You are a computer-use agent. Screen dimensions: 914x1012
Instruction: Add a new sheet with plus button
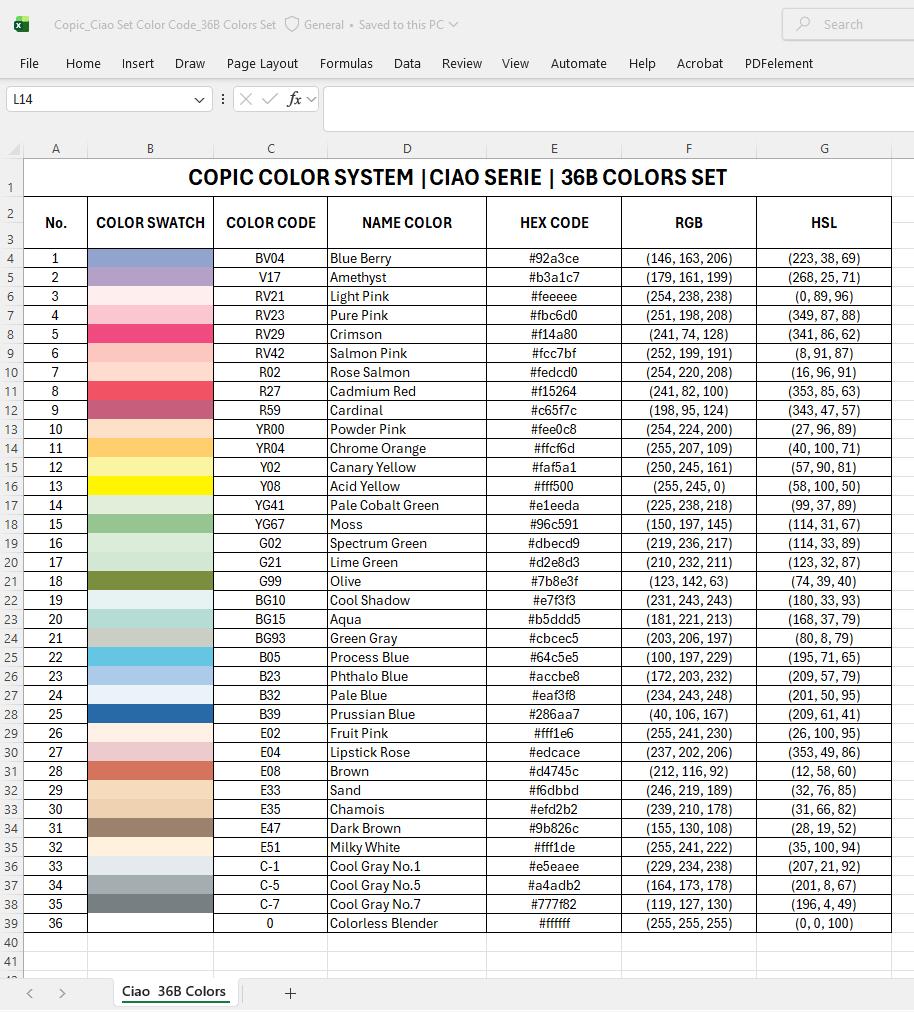[290, 993]
